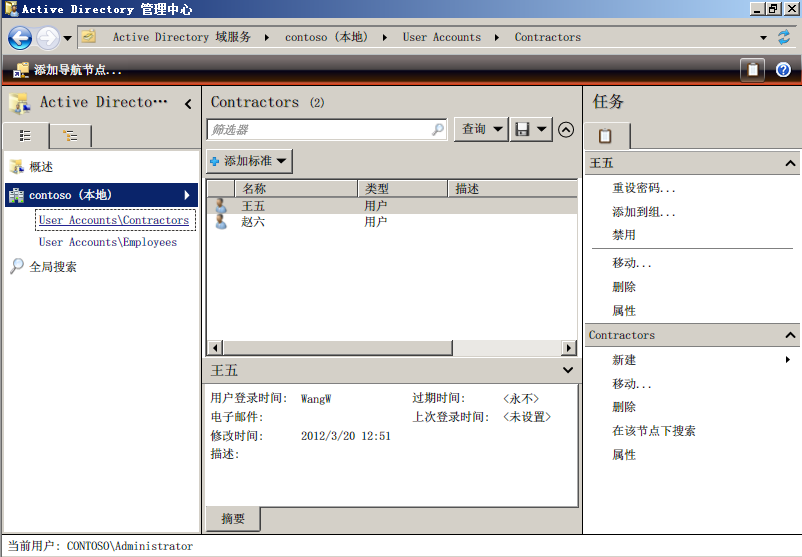Click the Active Directory 域服务 breadcrumb
This screenshot has height=557, width=802.
coord(182,37)
